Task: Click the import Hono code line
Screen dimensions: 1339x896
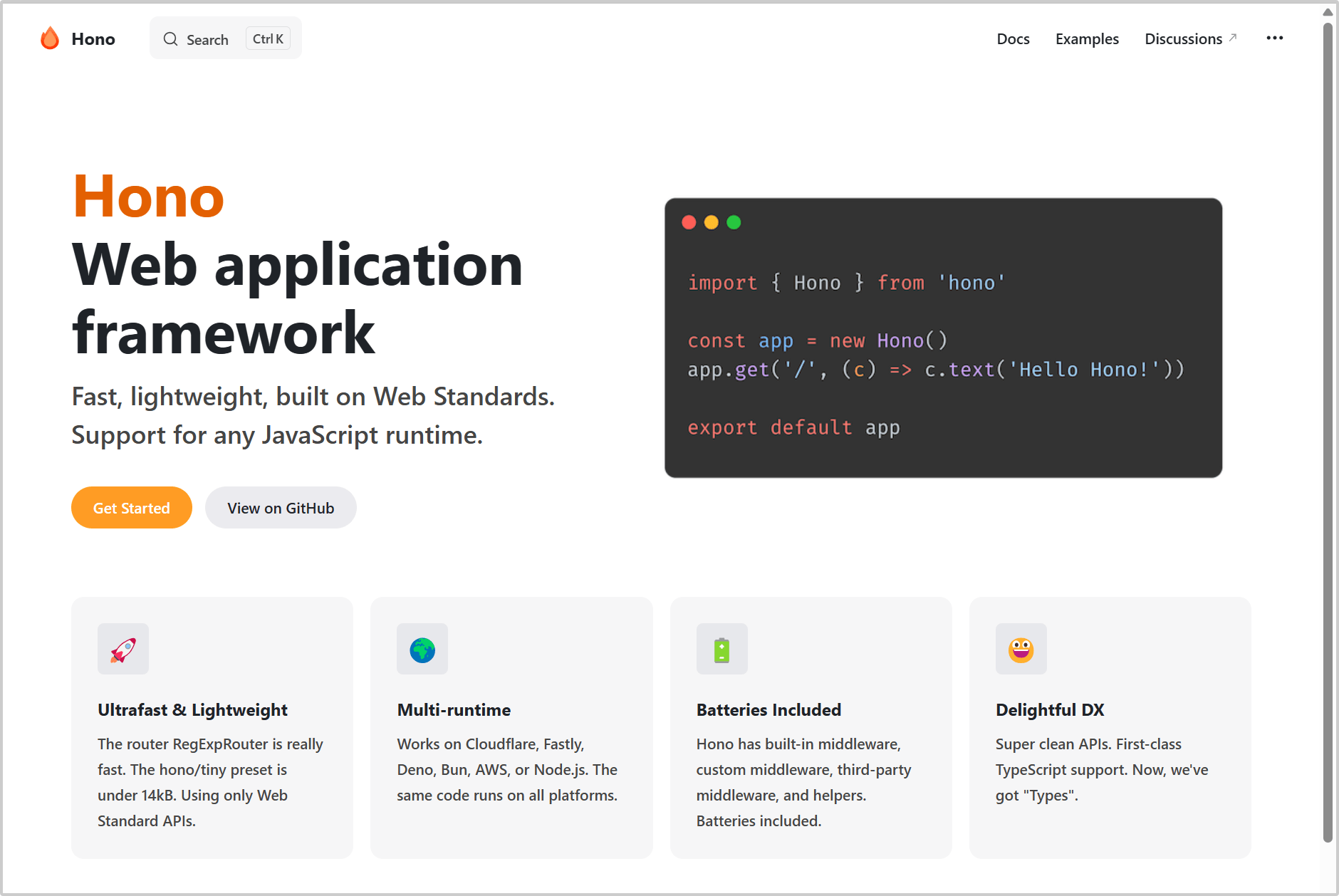Action: tap(846, 283)
